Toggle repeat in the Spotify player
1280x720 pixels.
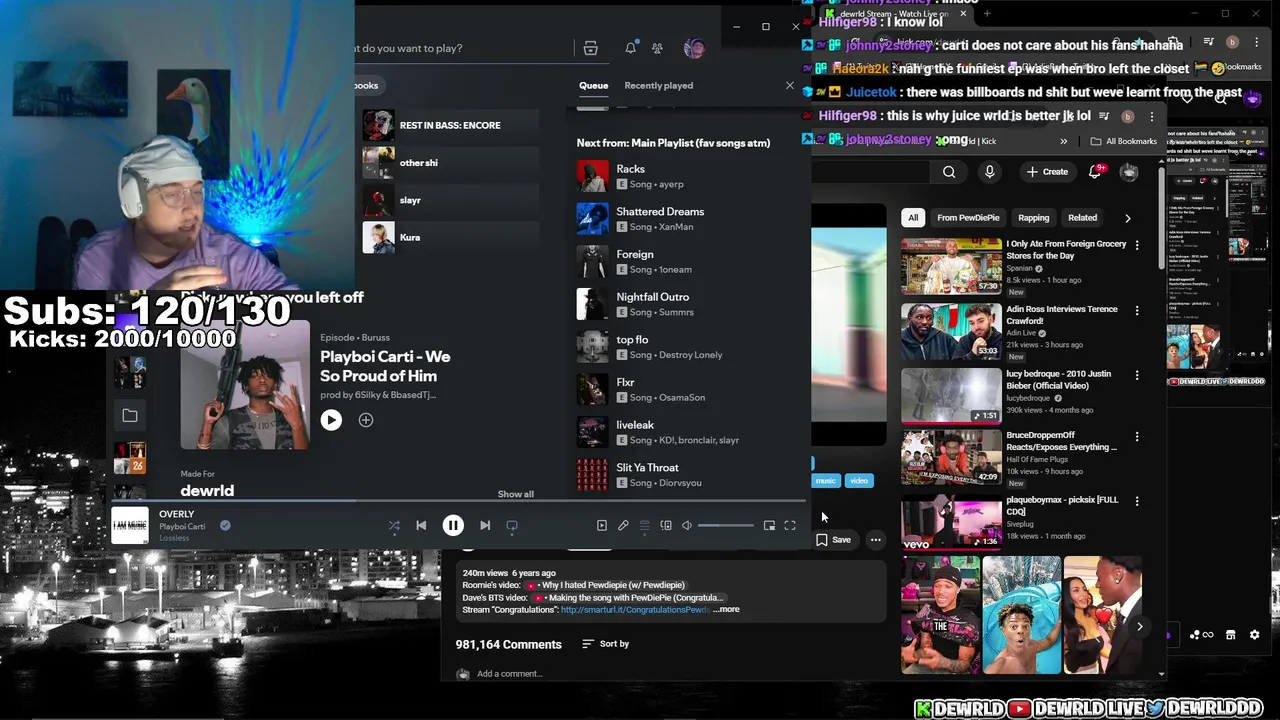click(512, 525)
